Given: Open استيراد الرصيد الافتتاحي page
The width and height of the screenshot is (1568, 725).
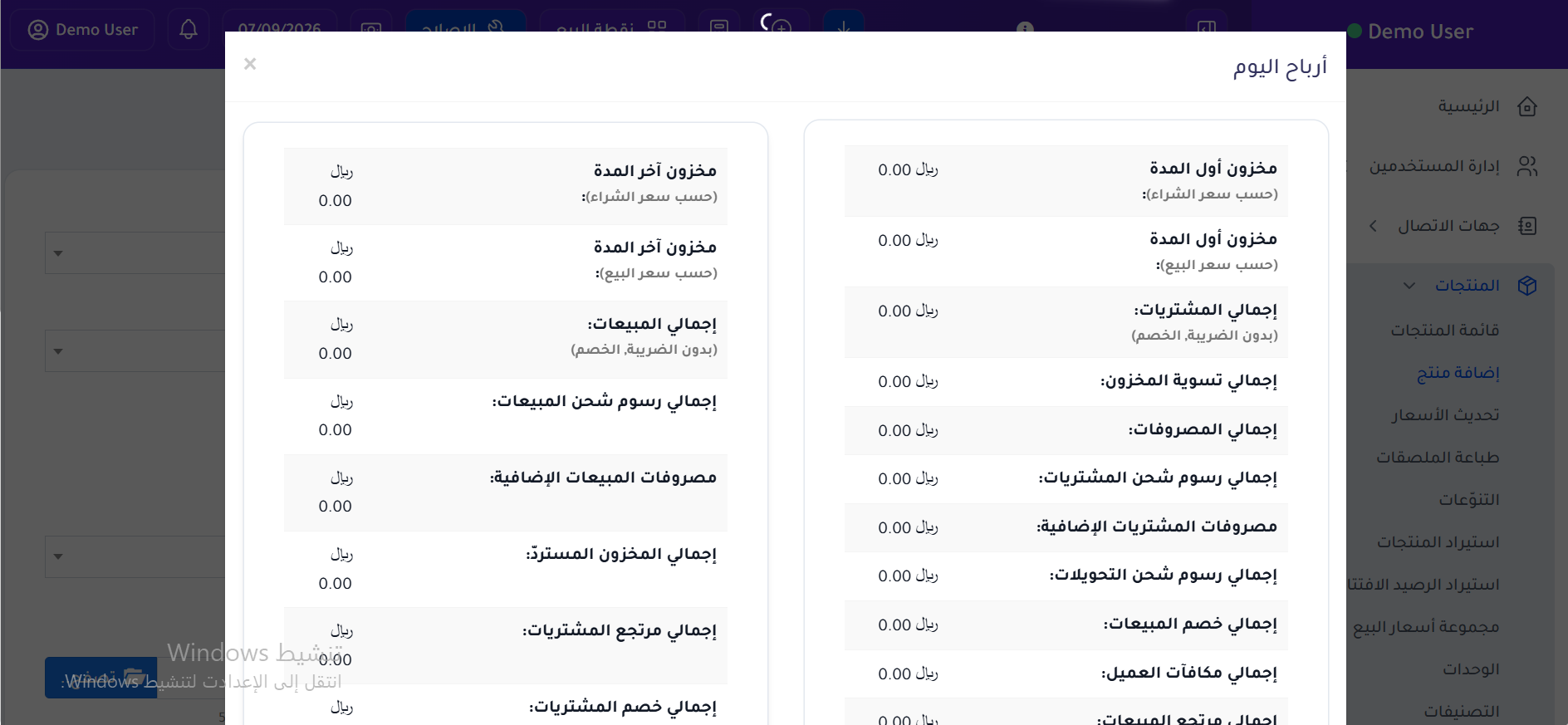Looking at the screenshot, I should pos(1424,585).
